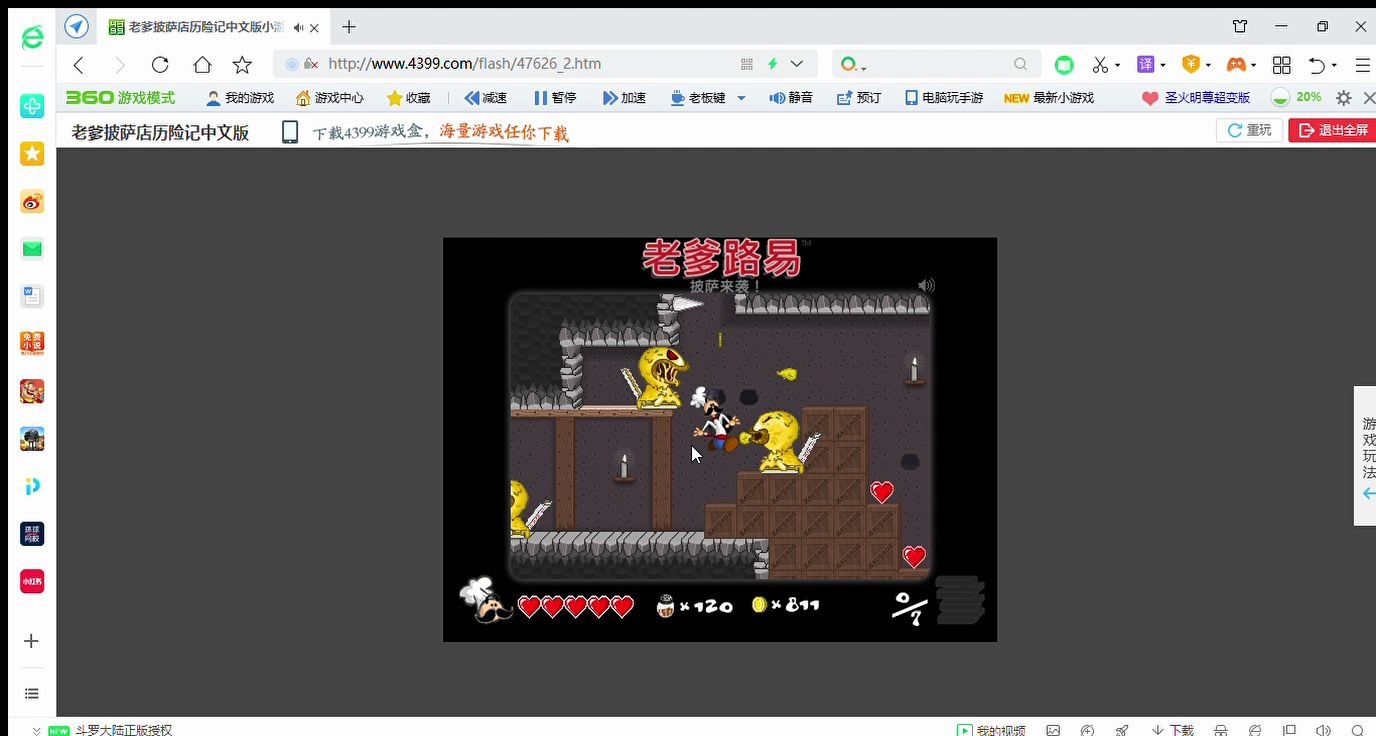
Task: Open the green mail sidebar icon
Action: pyautogui.click(x=32, y=248)
